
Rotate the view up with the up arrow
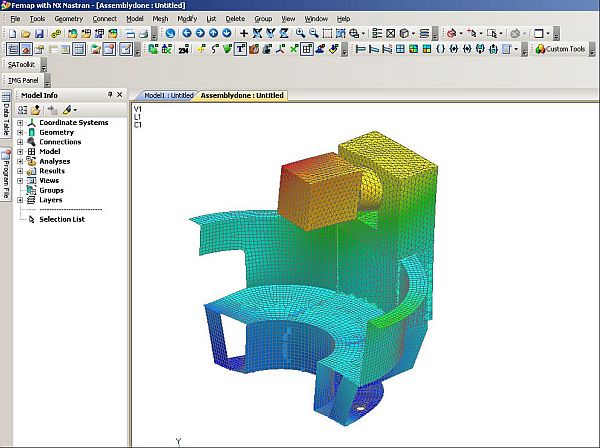pos(214,33)
